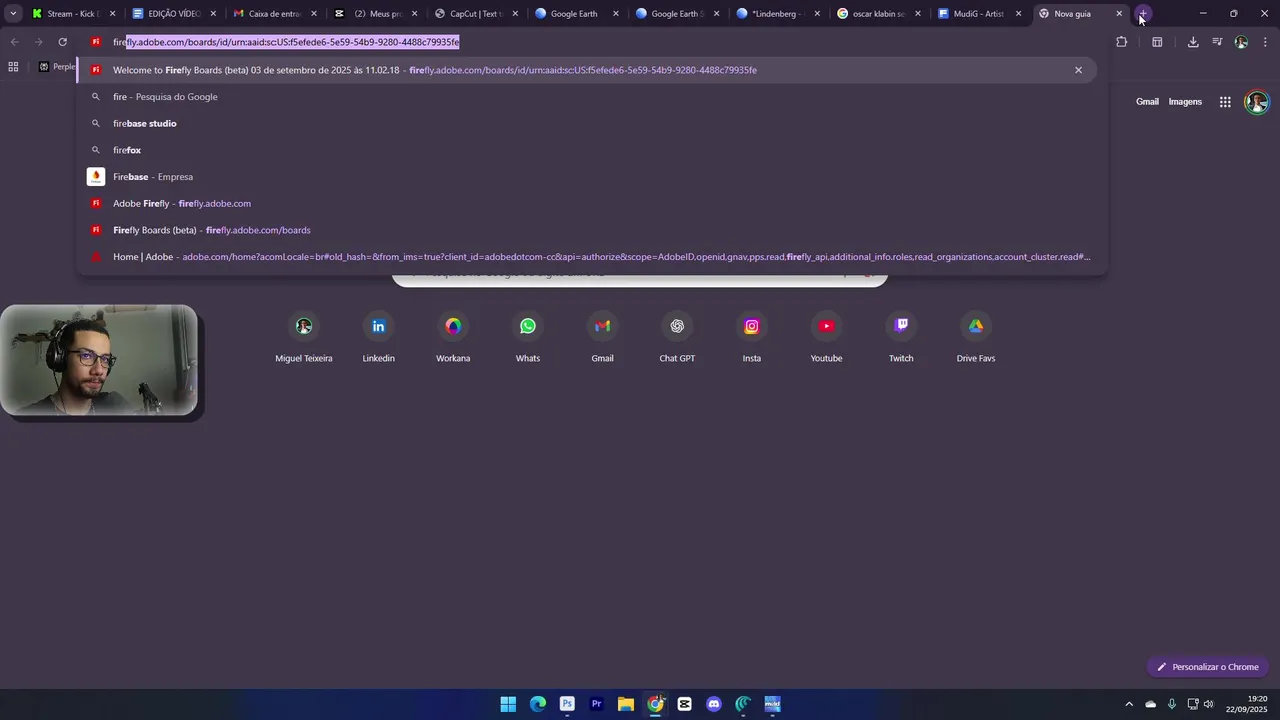
Task: Switch to the CapCut Text tab
Action: 477,14
